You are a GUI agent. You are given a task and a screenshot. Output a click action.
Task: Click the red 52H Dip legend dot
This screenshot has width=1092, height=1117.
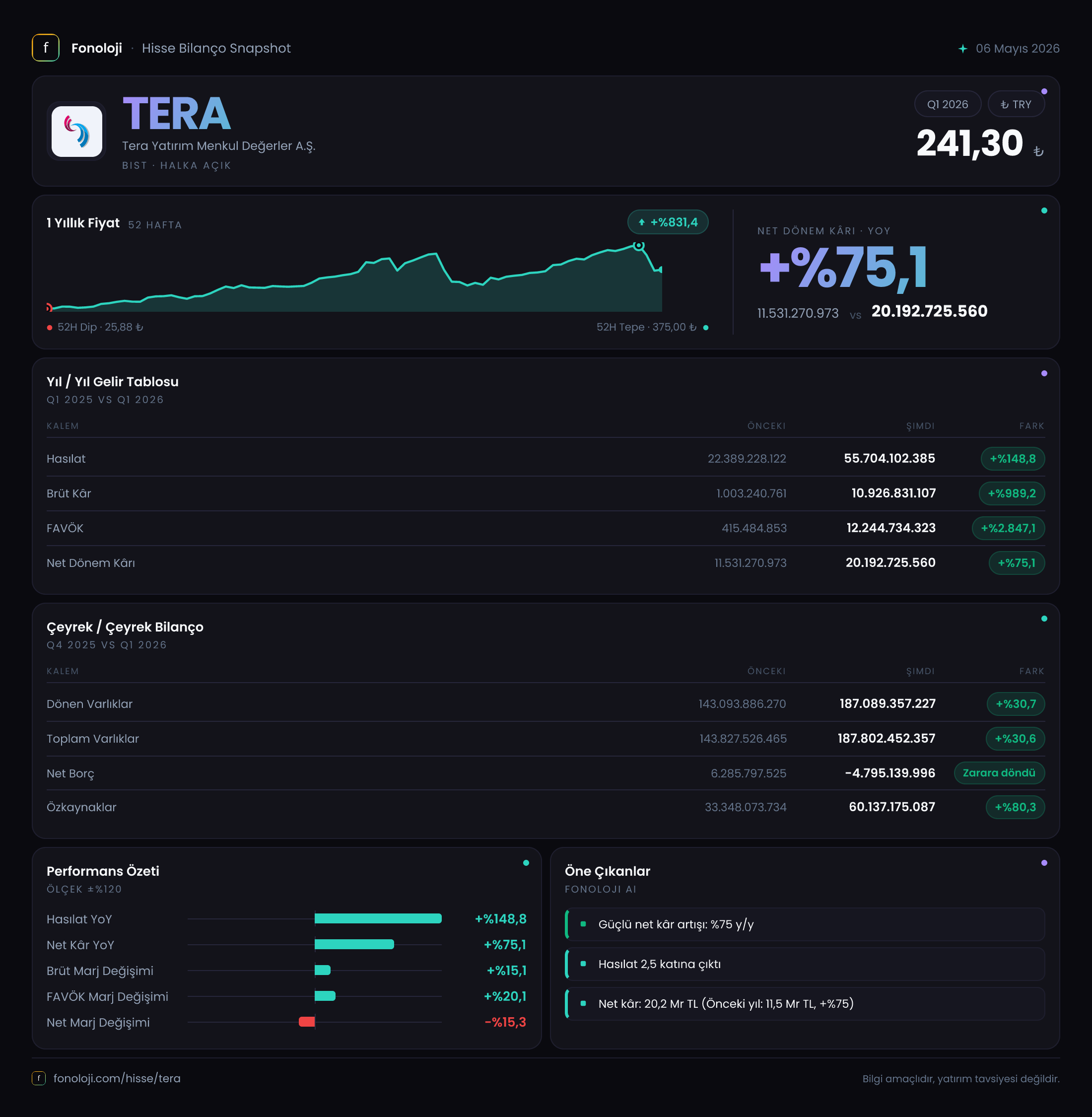click(x=50, y=328)
